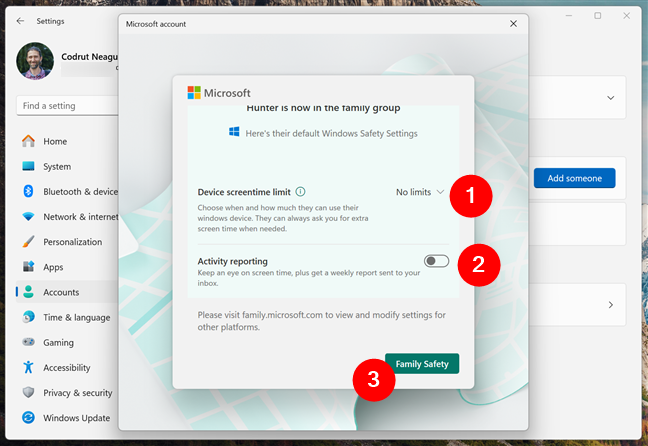Click the Activity reporting heading

[232, 261]
